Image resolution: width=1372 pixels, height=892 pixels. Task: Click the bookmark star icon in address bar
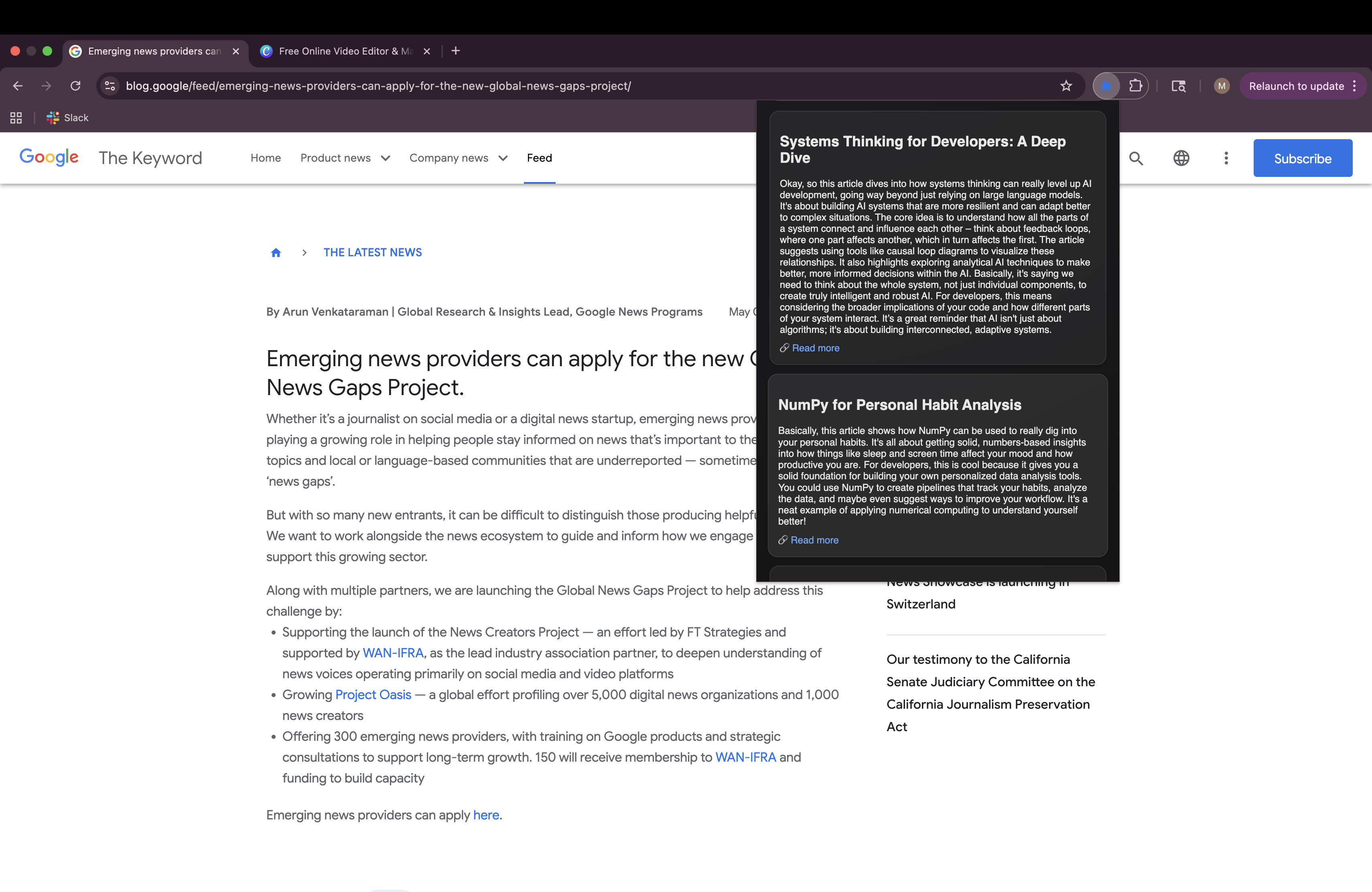coord(1066,86)
